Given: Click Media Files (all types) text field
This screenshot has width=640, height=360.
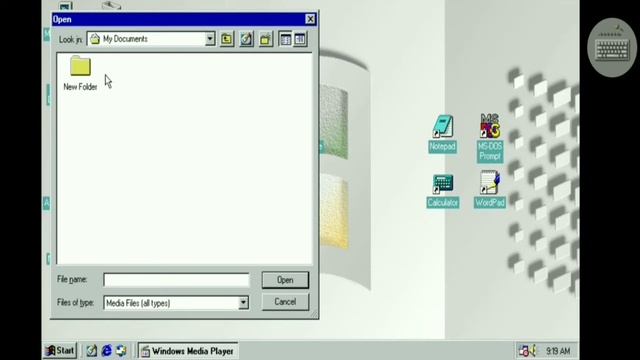Looking at the screenshot, I should [171, 303].
